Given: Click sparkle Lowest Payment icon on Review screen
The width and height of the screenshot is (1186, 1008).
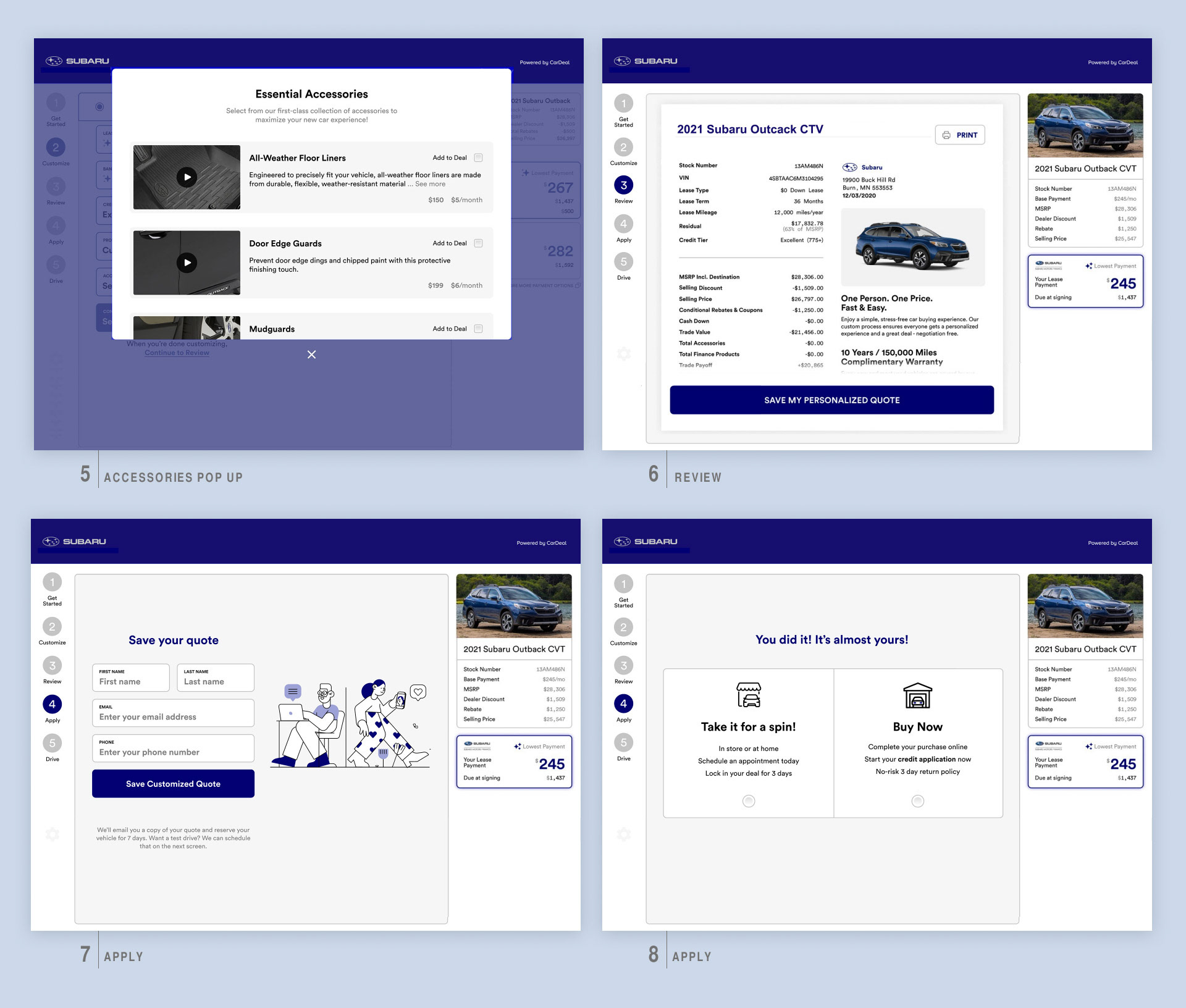Looking at the screenshot, I should coord(1089,266).
